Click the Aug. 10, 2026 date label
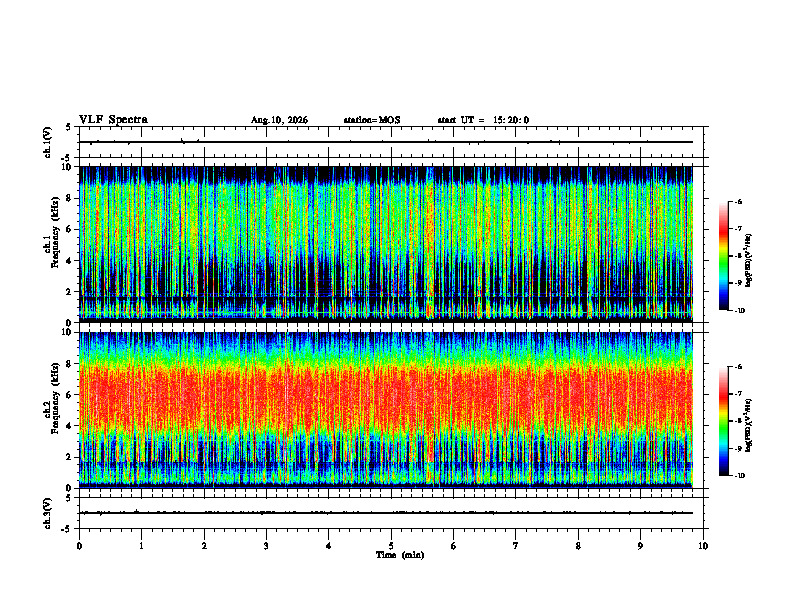 tap(279, 120)
